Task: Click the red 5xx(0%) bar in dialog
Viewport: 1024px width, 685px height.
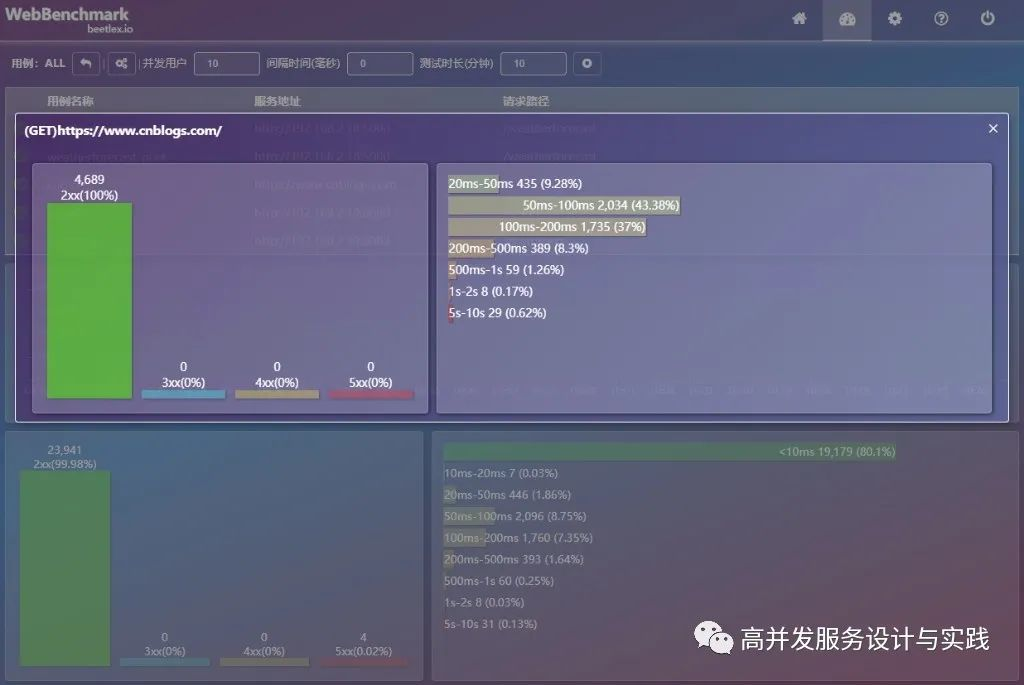Action: (371, 394)
